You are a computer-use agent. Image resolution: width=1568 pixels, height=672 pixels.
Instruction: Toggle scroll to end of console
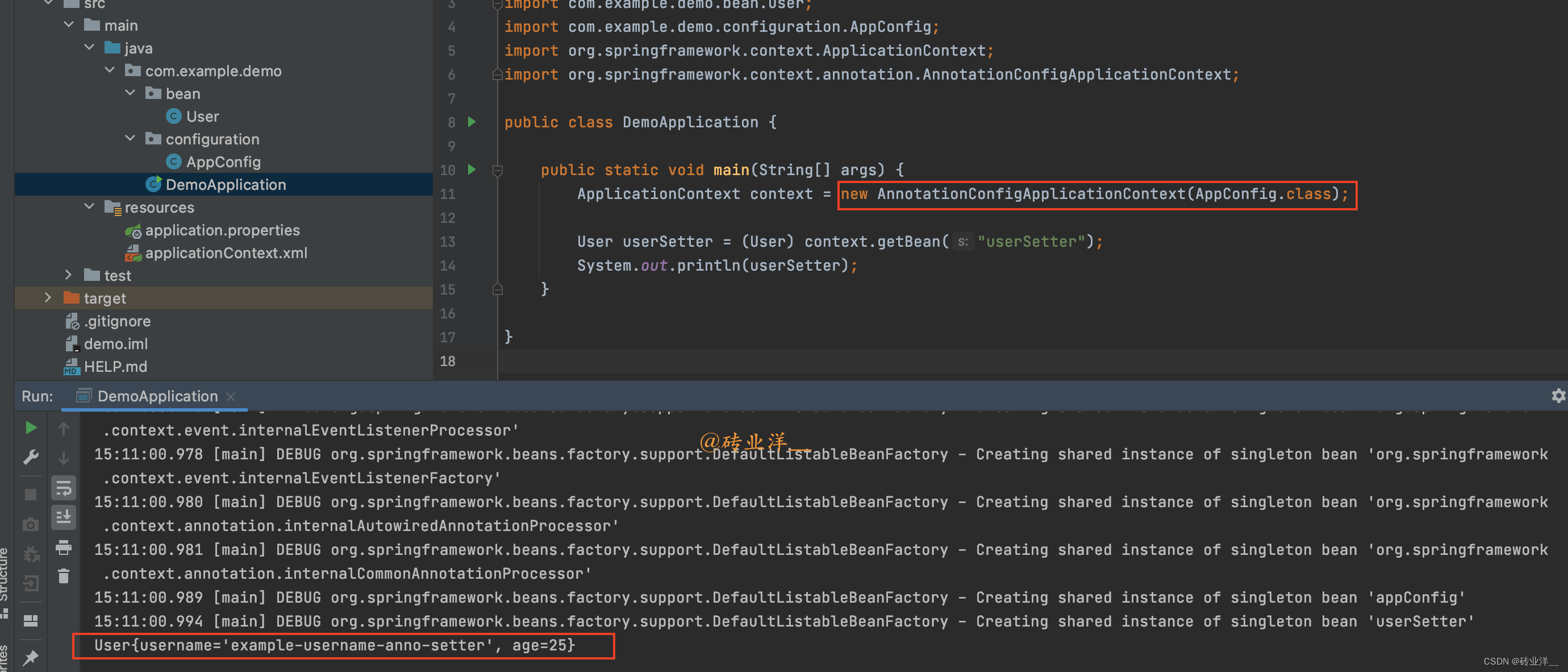click(63, 517)
